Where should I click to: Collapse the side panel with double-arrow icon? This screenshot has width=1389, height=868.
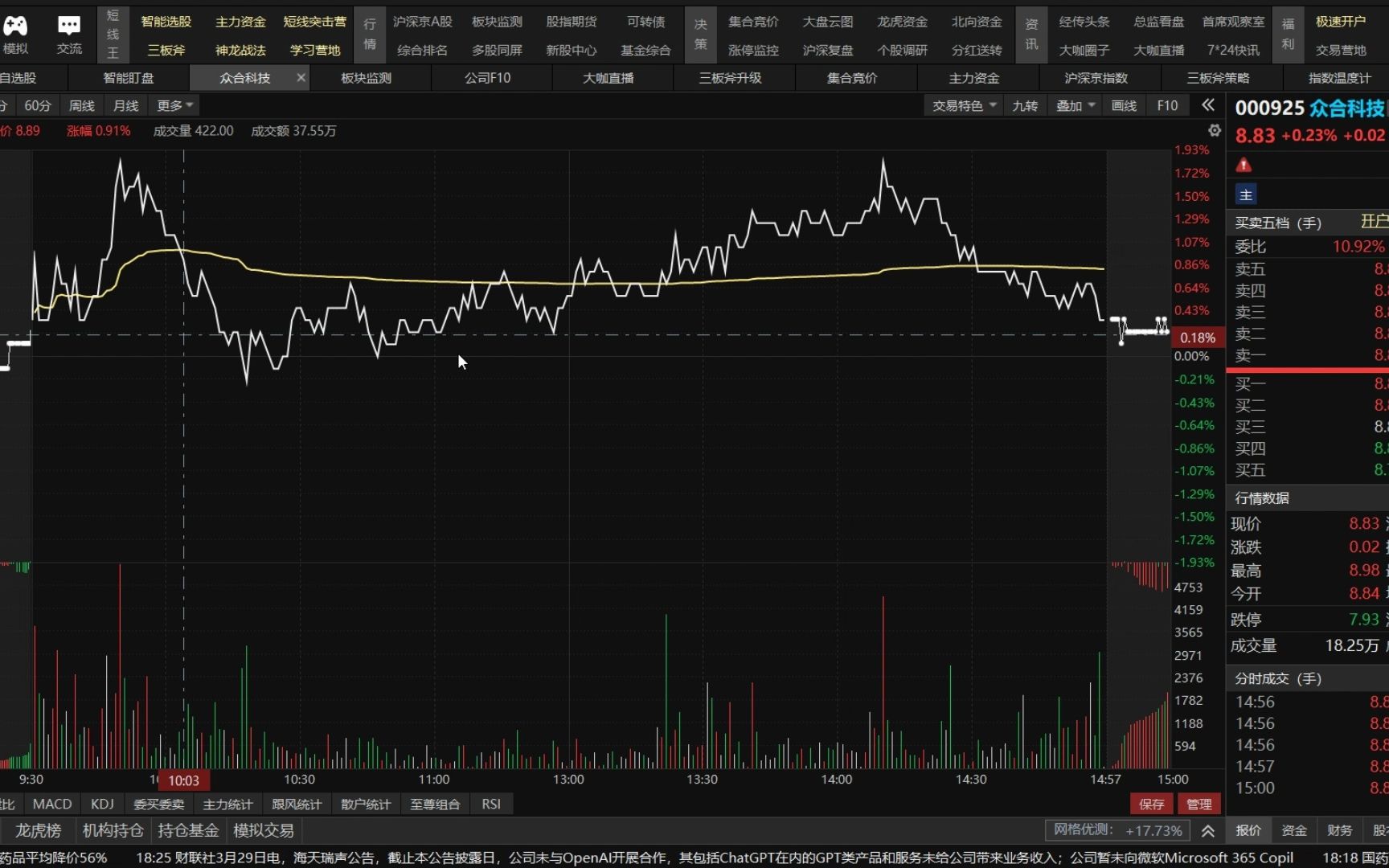(x=1208, y=105)
